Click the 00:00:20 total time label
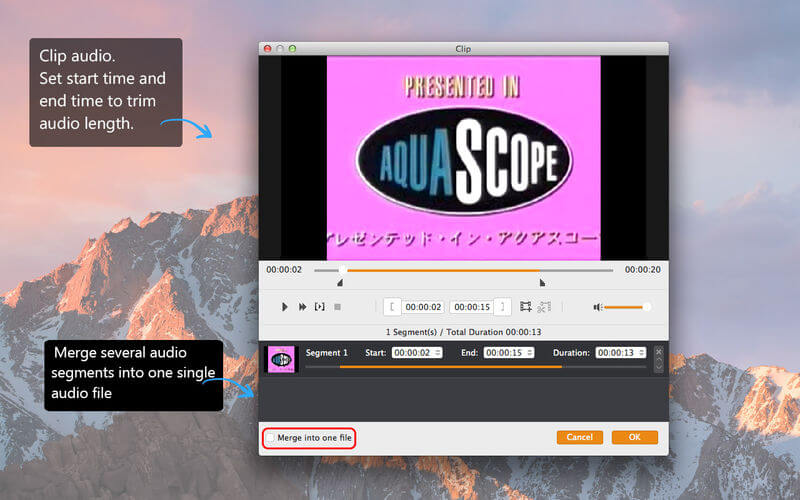This screenshot has height=500, width=800. coord(642,269)
